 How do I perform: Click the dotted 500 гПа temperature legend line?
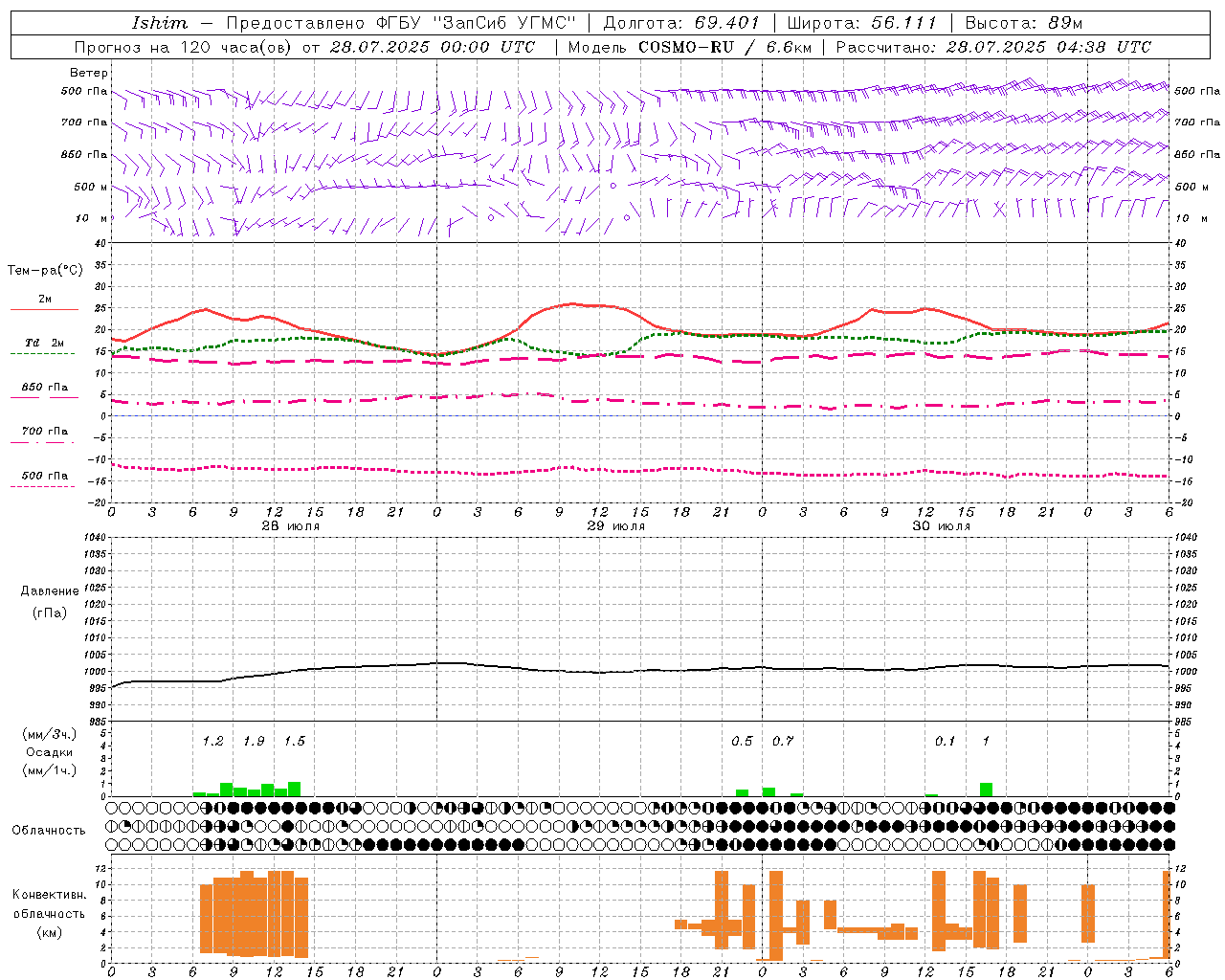[x=44, y=486]
